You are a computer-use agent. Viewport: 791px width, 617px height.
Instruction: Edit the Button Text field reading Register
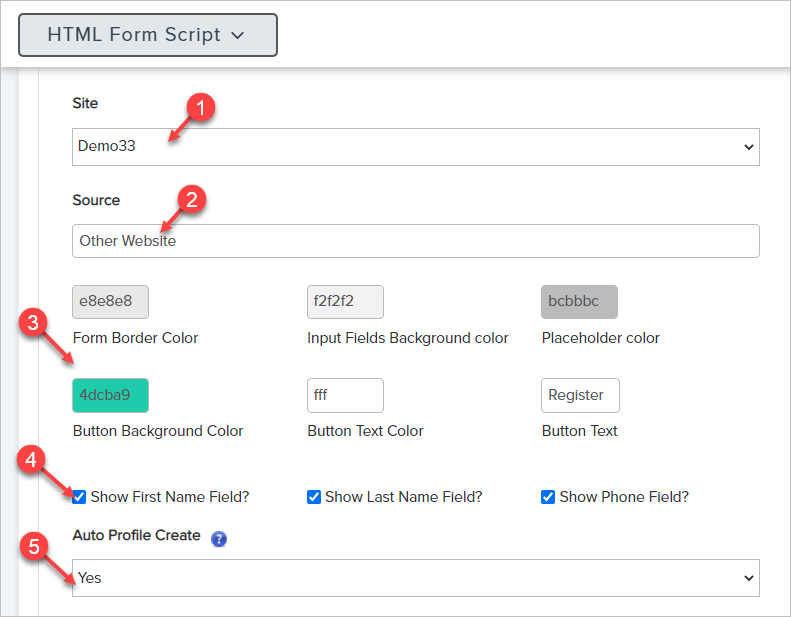coord(580,395)
